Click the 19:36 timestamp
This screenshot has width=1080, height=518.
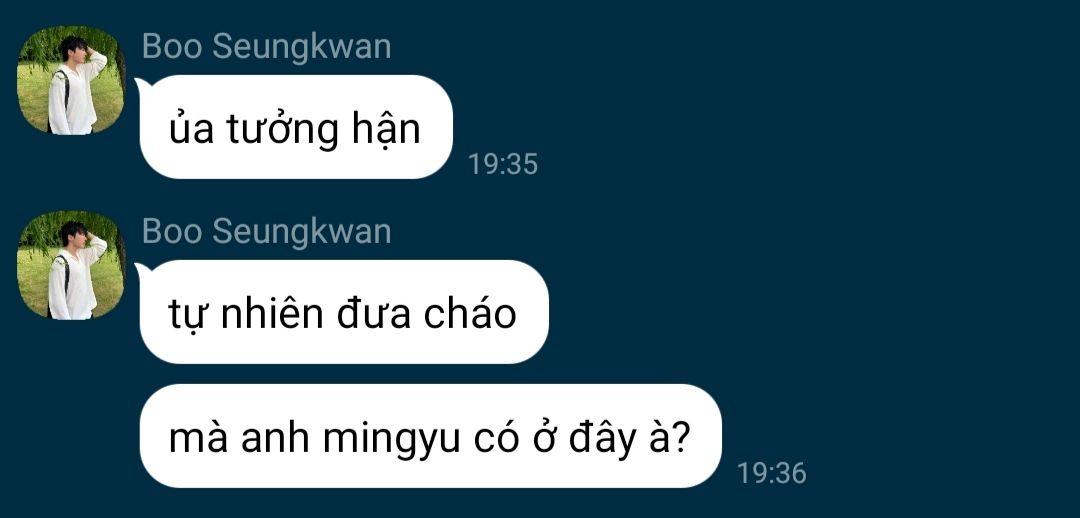click(x=771, y=473)
